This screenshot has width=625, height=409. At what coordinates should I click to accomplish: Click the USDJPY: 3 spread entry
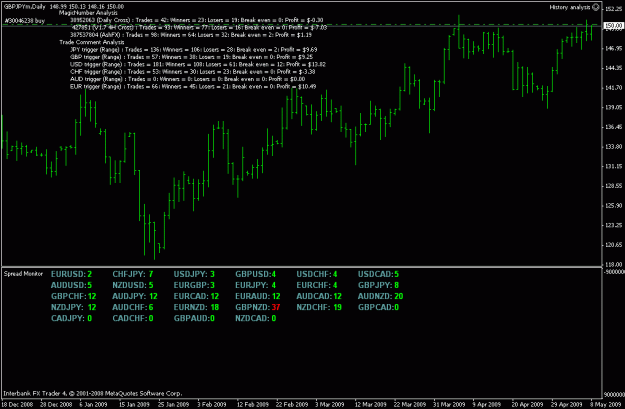194,274
